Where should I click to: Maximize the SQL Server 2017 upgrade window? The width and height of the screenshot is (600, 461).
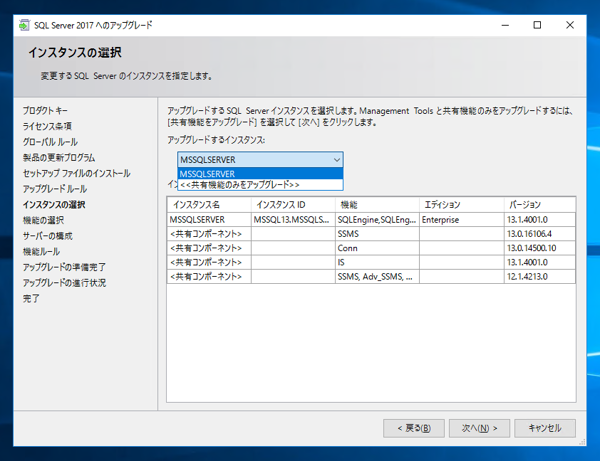tap(537, 25)
